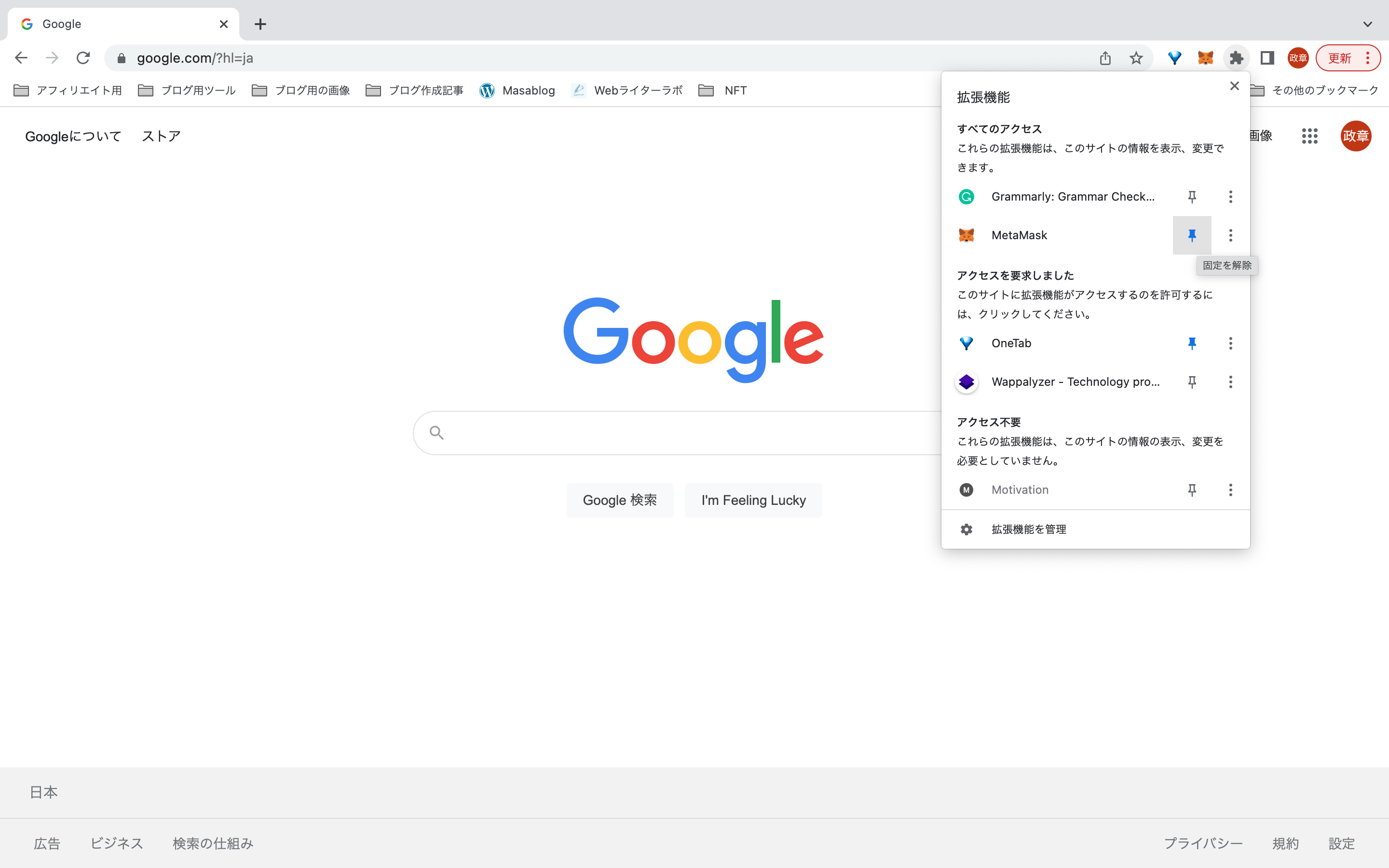Open the OneTab extension in the toolbar
This screenshot has height=868, width=1389.
(x=1175, y=58)
